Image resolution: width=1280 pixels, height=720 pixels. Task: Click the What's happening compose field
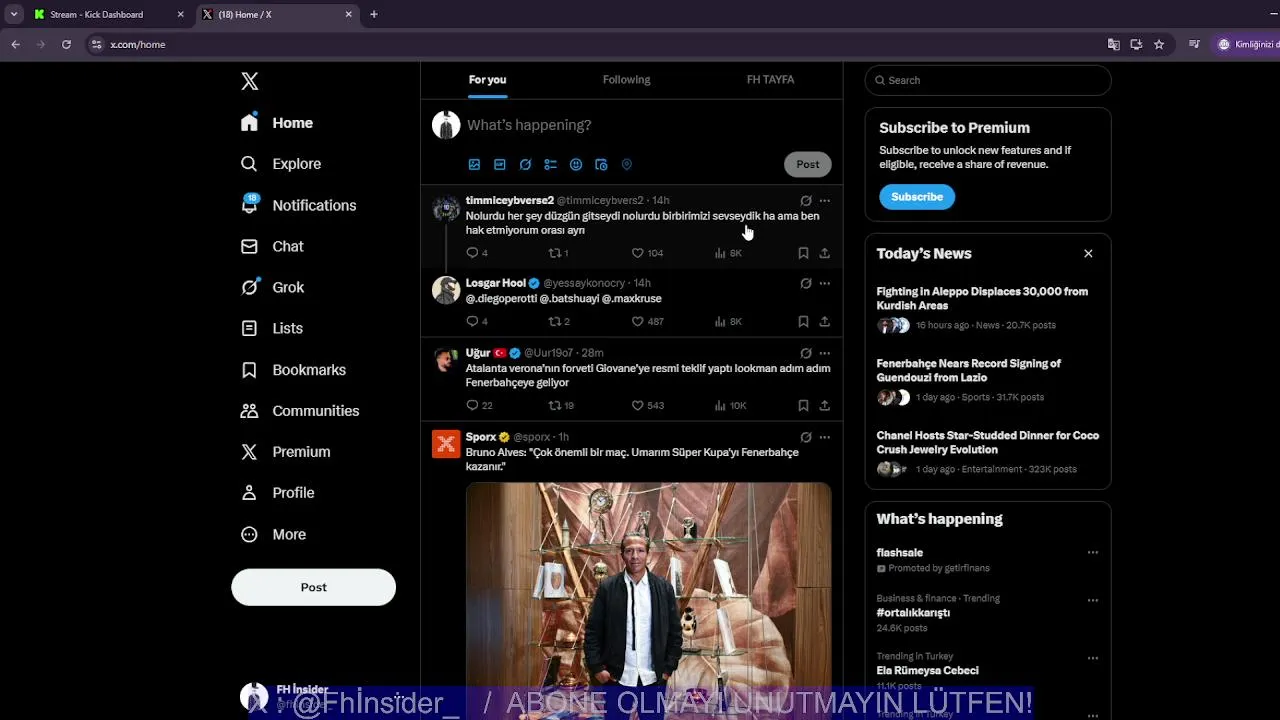click(648, 125)
